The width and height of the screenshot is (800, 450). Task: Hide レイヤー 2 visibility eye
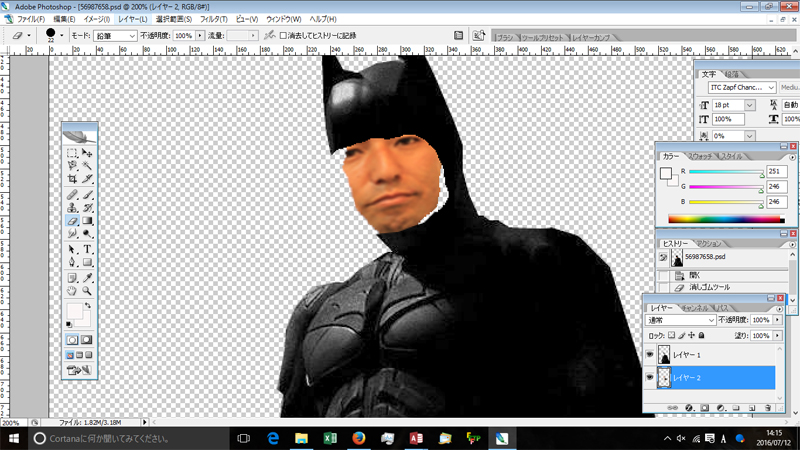(649, 378)
